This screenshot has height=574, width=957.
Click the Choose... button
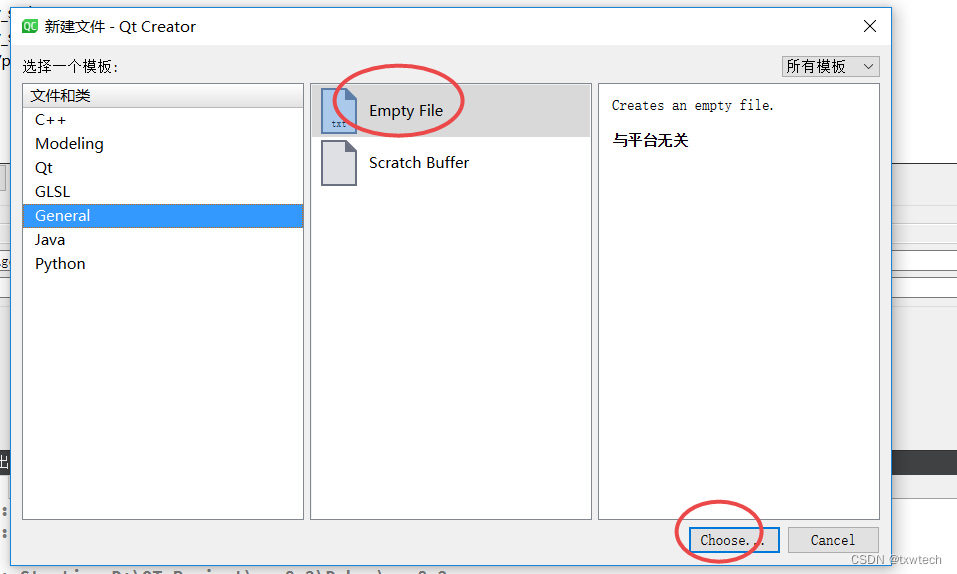point(734,540)
